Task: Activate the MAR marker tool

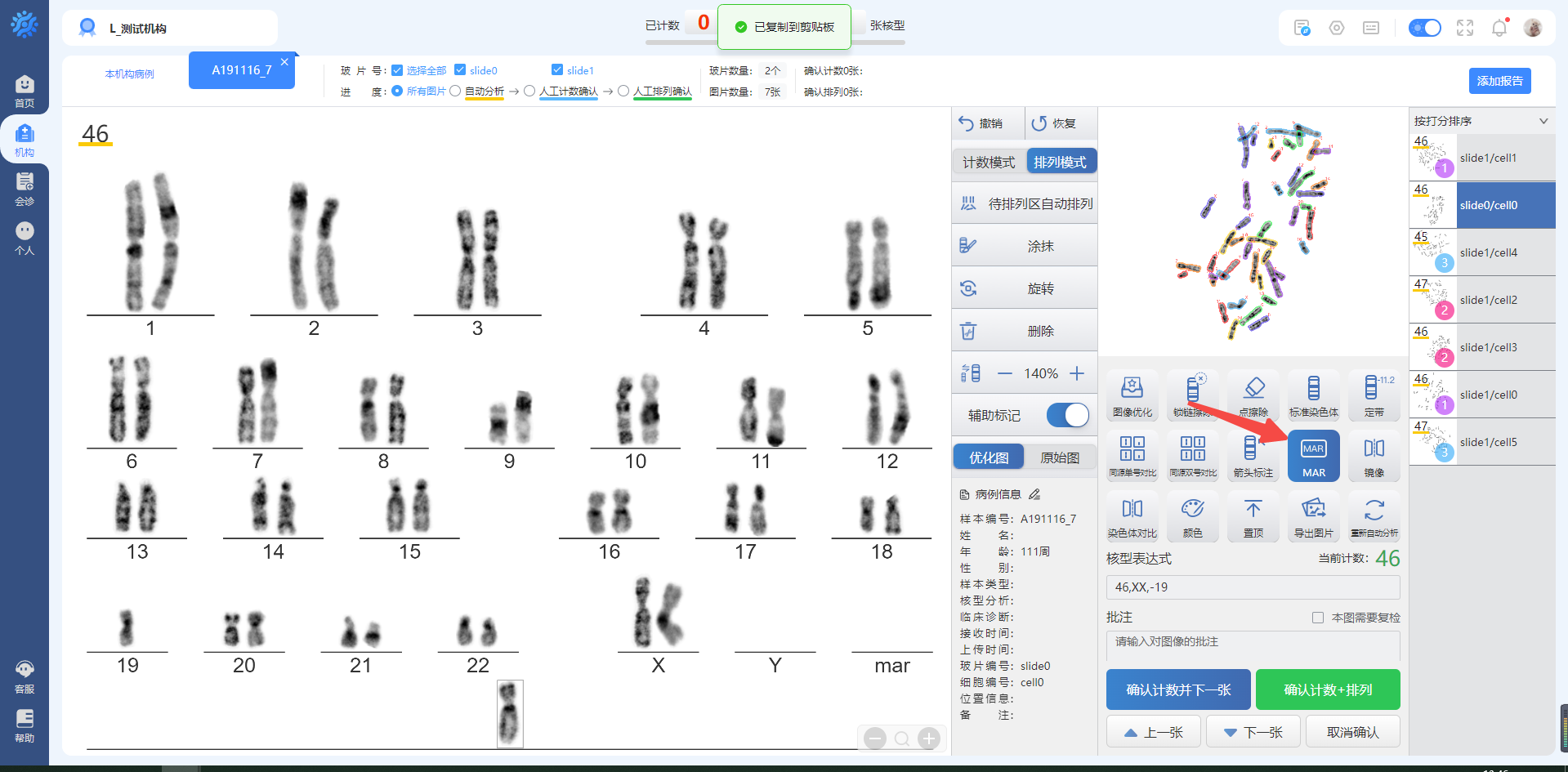Action: click(1313, 456)
